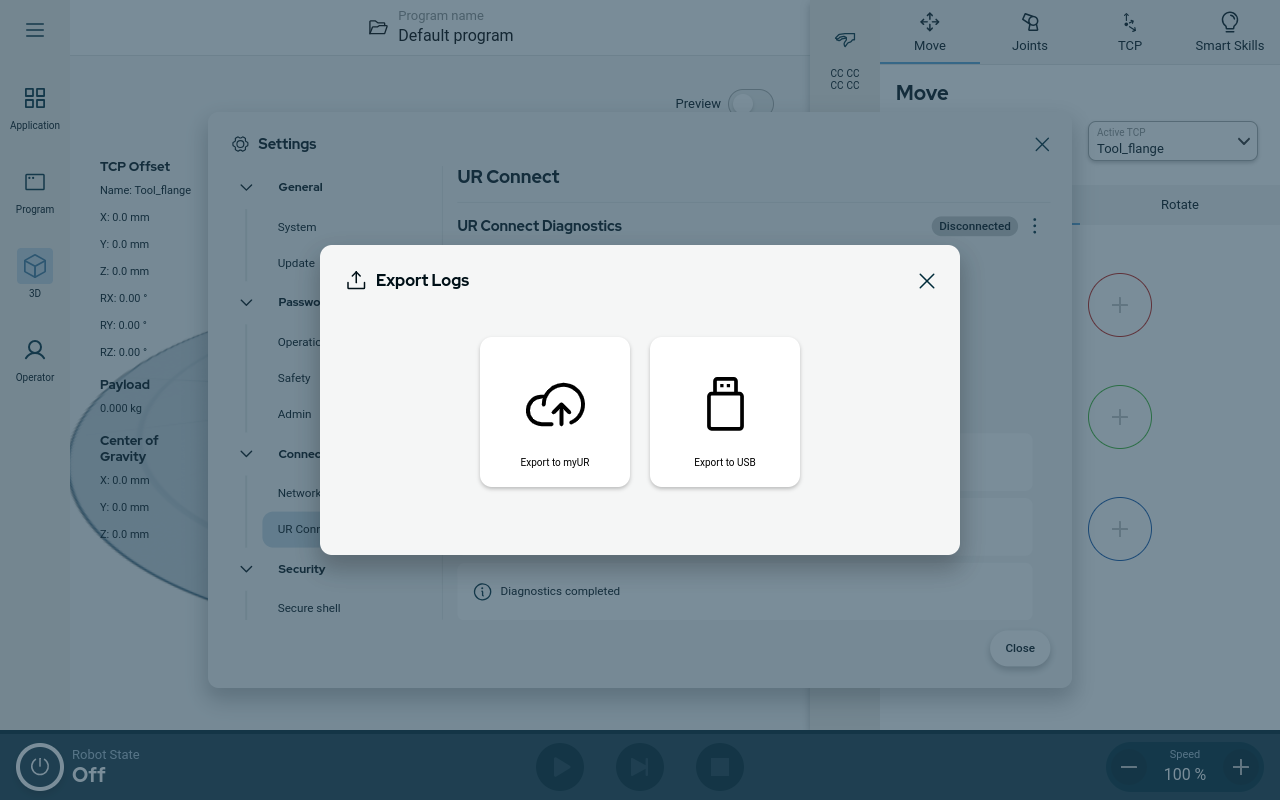The height and width of the screenshot is (800, 1280).
Task: Select the 3D view icon
Action: pyautogui.click(x=35, y=267)
